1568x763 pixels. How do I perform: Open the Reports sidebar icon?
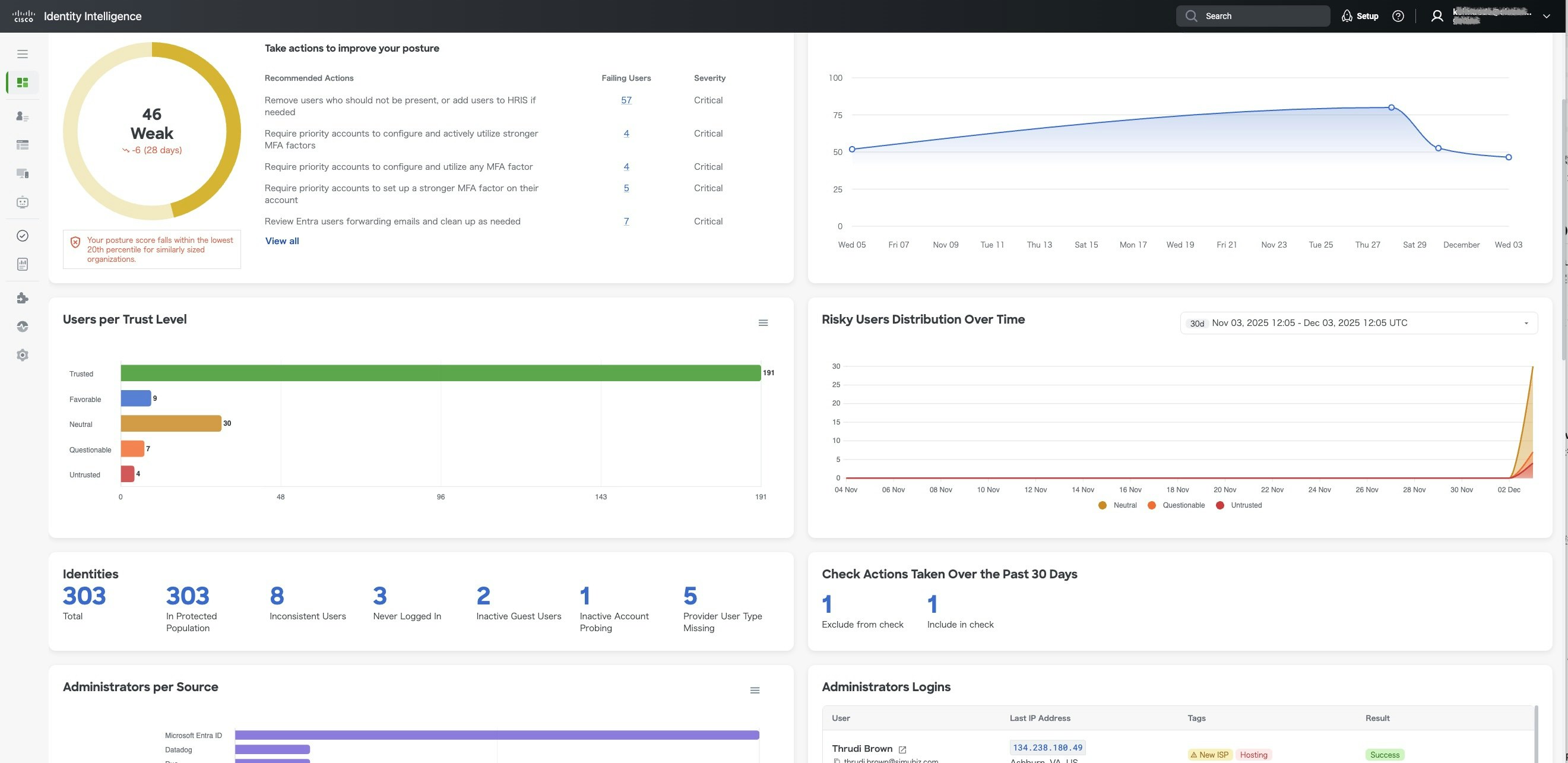click(23, 264)
